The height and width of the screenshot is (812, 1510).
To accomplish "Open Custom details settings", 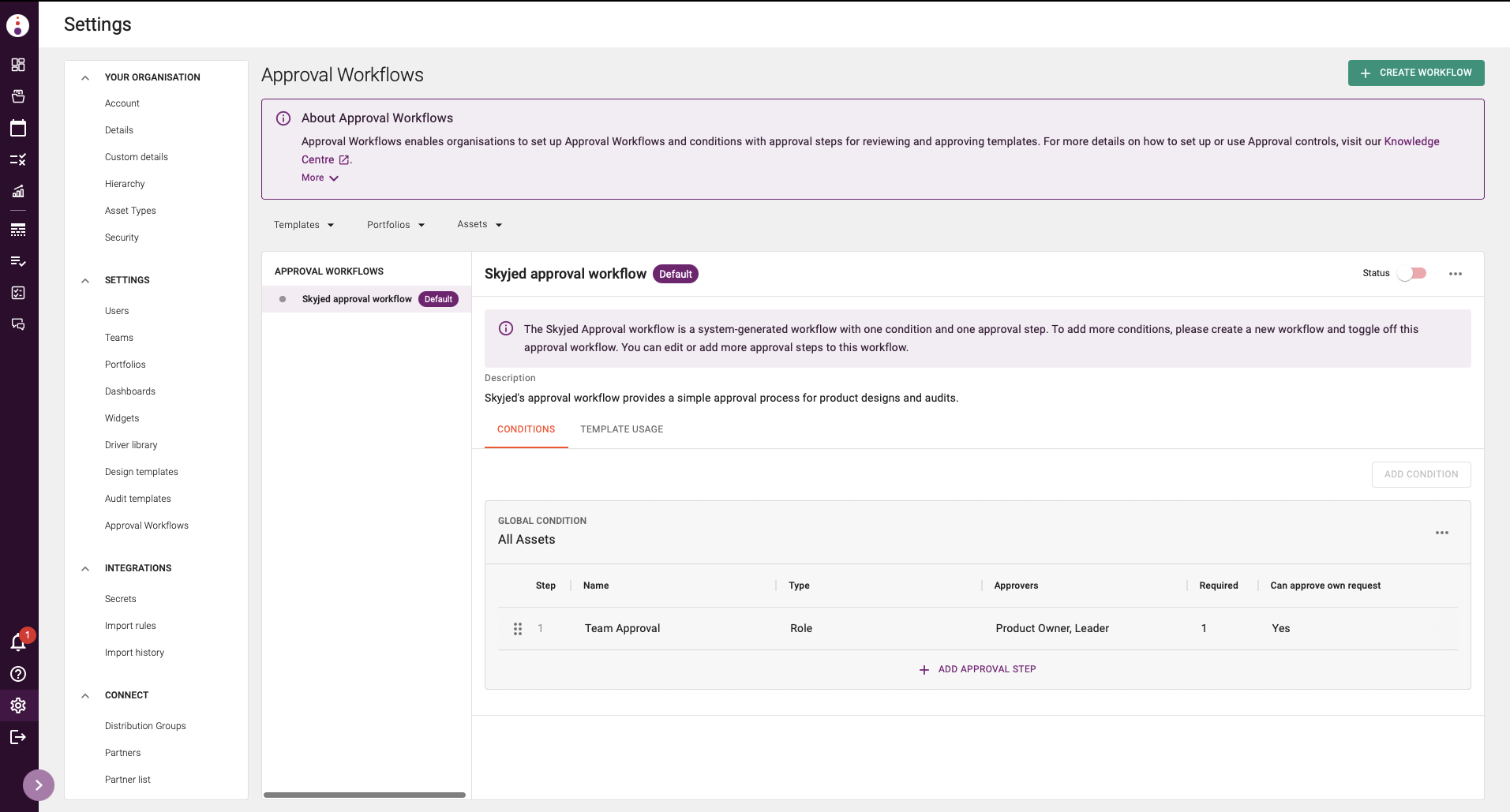I will (x=137, y=157).
